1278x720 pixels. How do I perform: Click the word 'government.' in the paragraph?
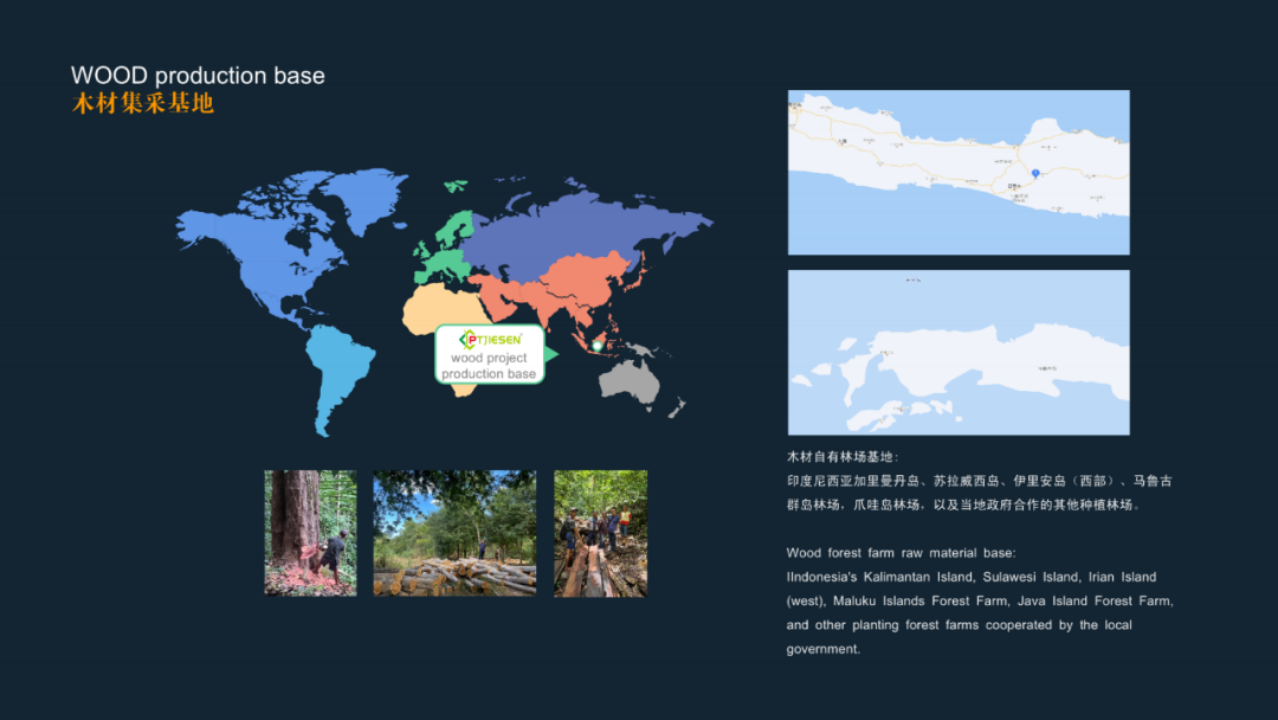(x=823, y=649)
